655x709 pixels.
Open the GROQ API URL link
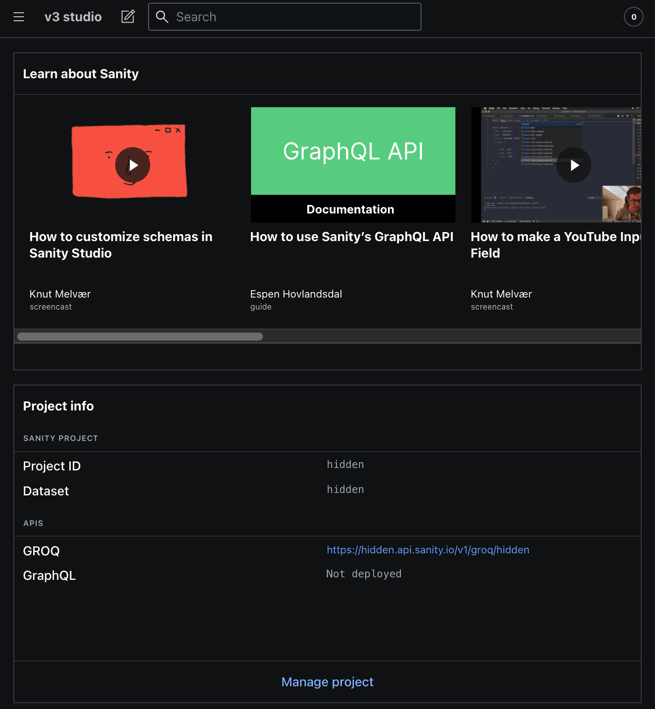(428, 550)
